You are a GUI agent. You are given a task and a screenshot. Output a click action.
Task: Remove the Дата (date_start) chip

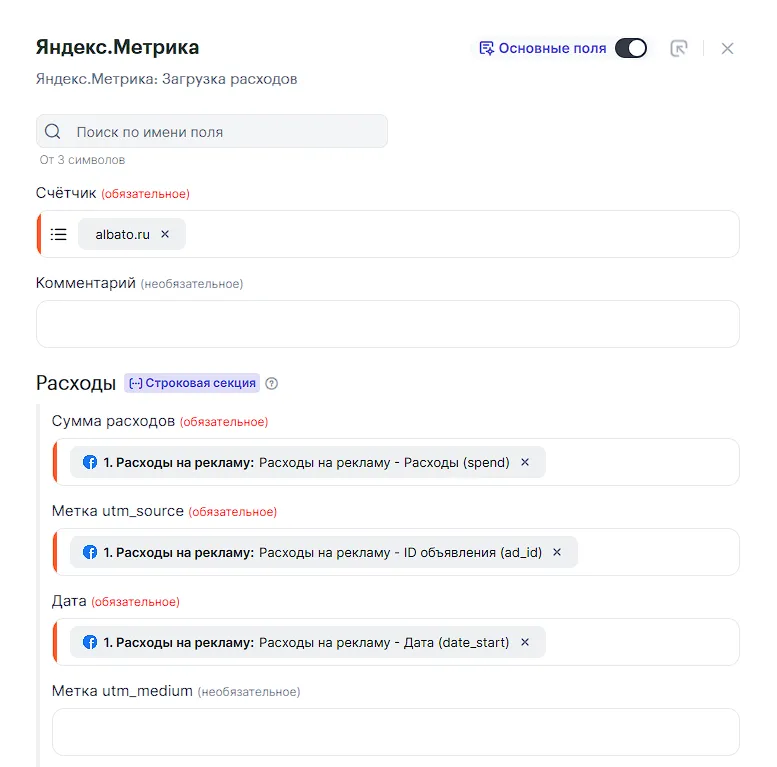click(525, 642)
